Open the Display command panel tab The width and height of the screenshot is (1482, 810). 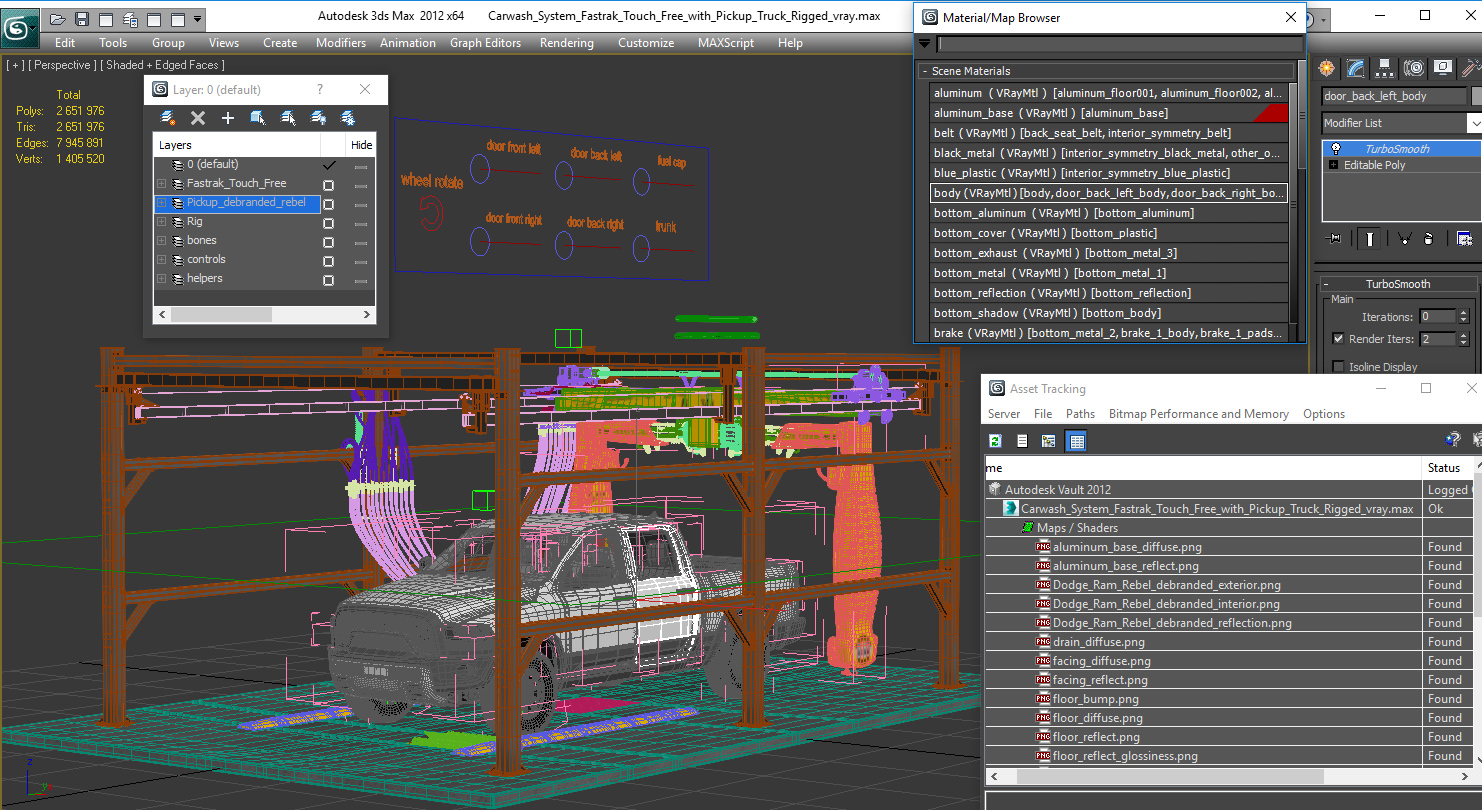(1442, 68)
